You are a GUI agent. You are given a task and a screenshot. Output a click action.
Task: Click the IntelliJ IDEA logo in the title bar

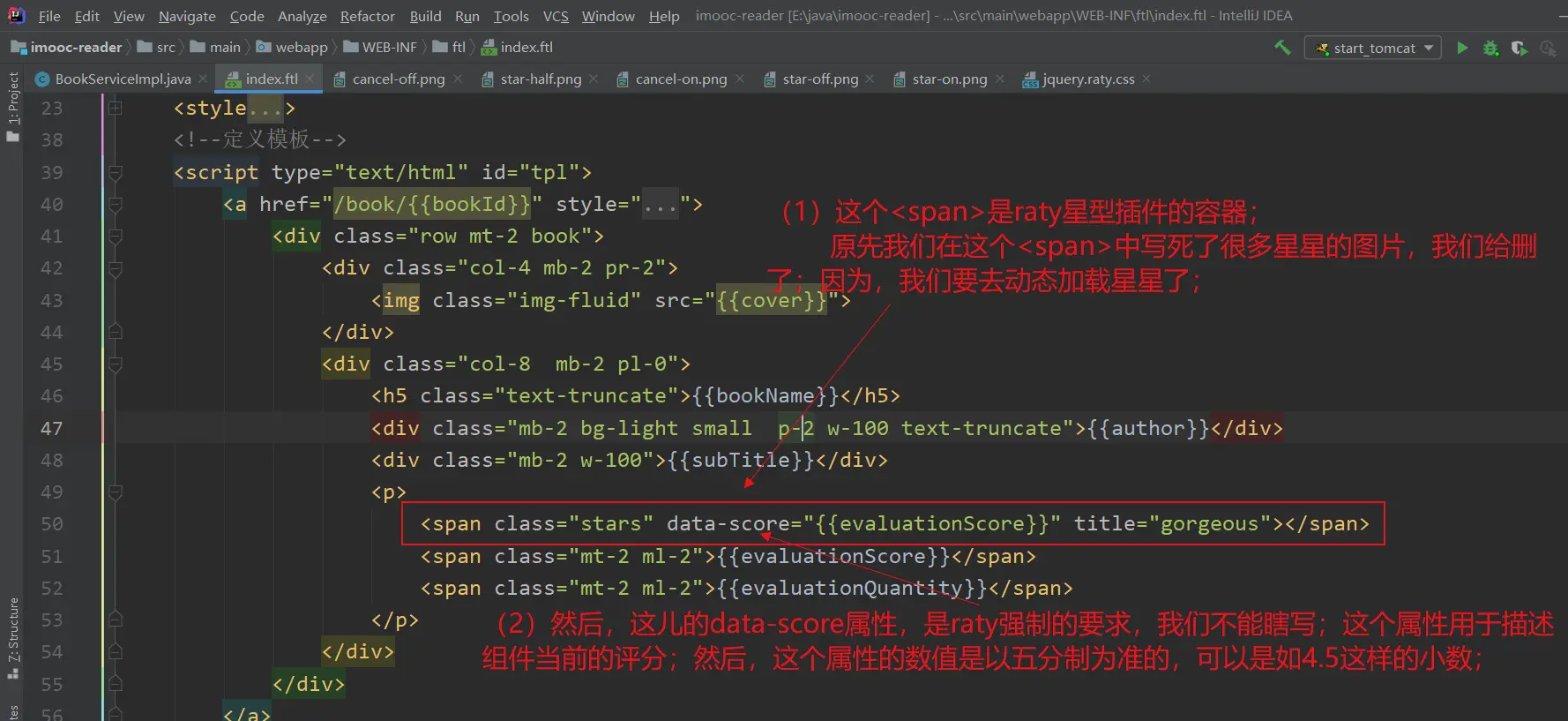pos(16,15)
